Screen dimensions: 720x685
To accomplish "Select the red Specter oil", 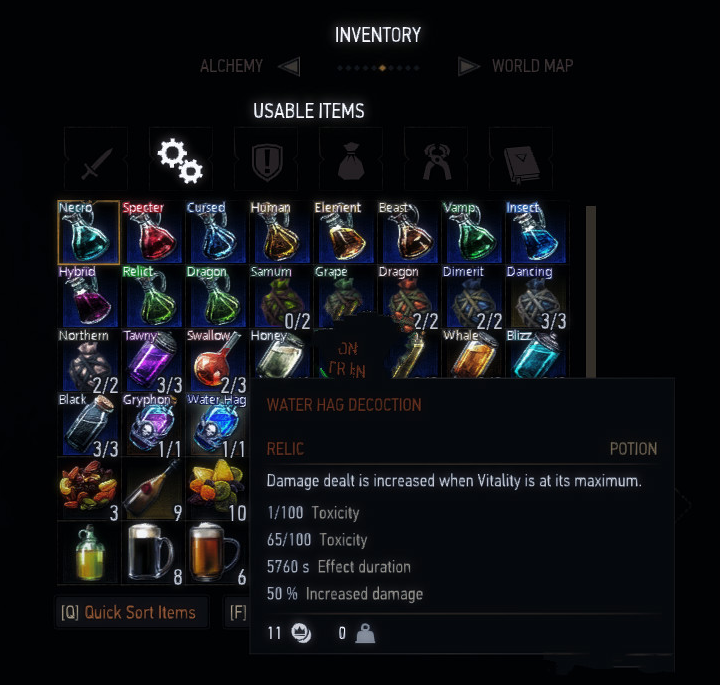I will pos(152,232).
